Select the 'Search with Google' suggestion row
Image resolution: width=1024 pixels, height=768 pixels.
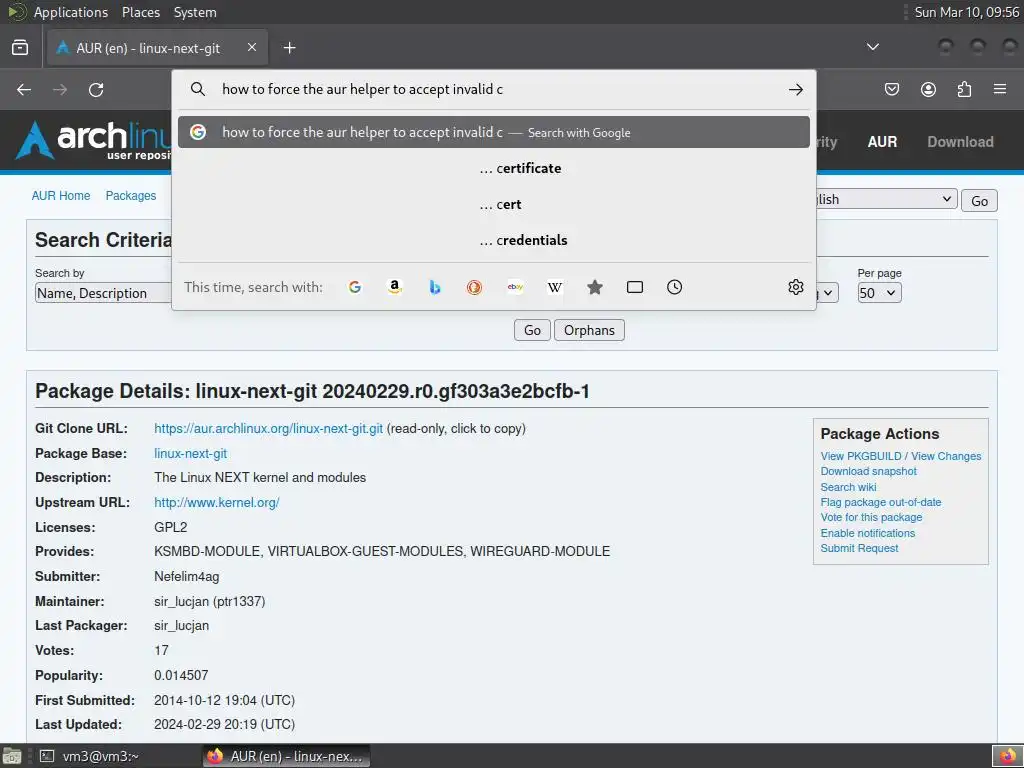494,132
